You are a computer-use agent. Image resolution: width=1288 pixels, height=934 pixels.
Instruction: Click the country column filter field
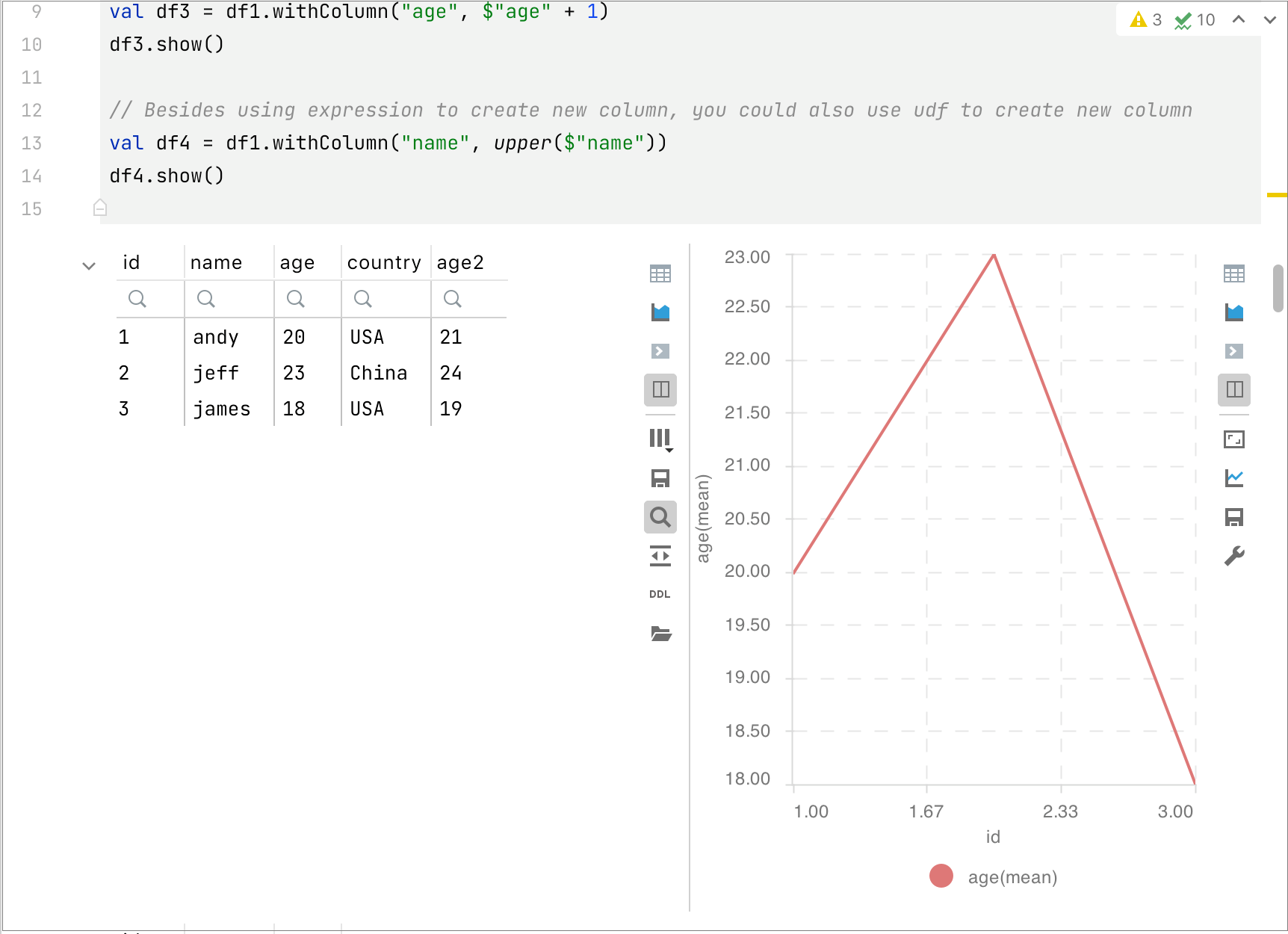coord(386,299)
